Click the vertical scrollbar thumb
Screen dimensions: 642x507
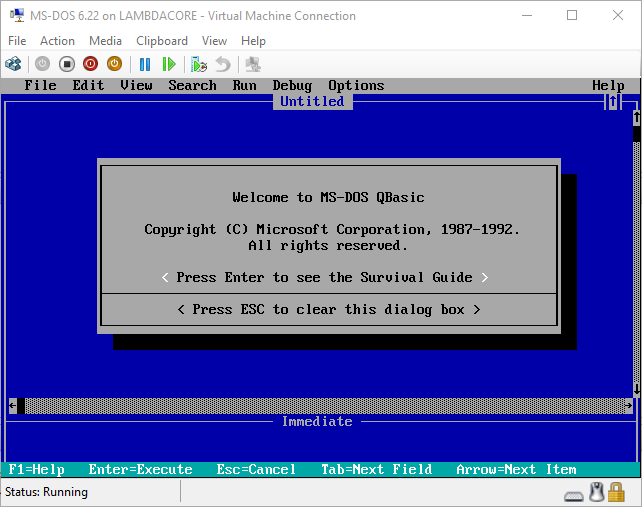click(637, 134)
